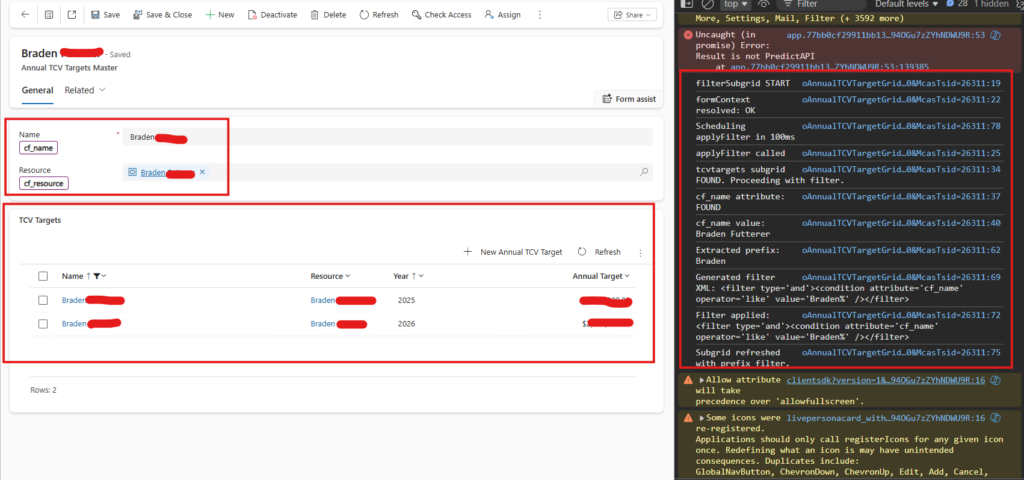Click New Annual TCV Target button
The width and height of the screenshot is (1024, 480).
(512, 252)
